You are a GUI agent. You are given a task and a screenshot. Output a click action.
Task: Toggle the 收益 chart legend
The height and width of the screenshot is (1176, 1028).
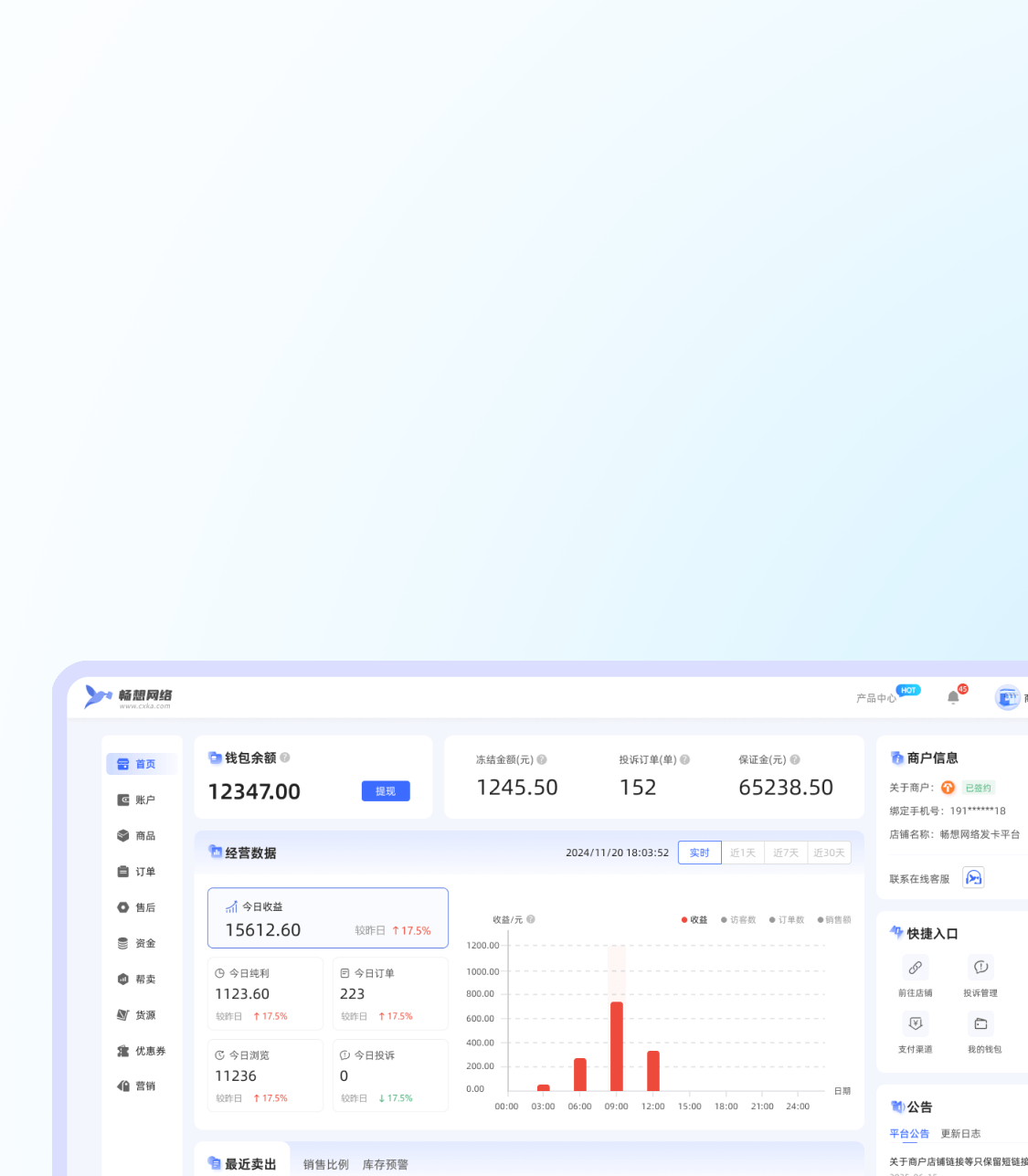click(694, 920)
